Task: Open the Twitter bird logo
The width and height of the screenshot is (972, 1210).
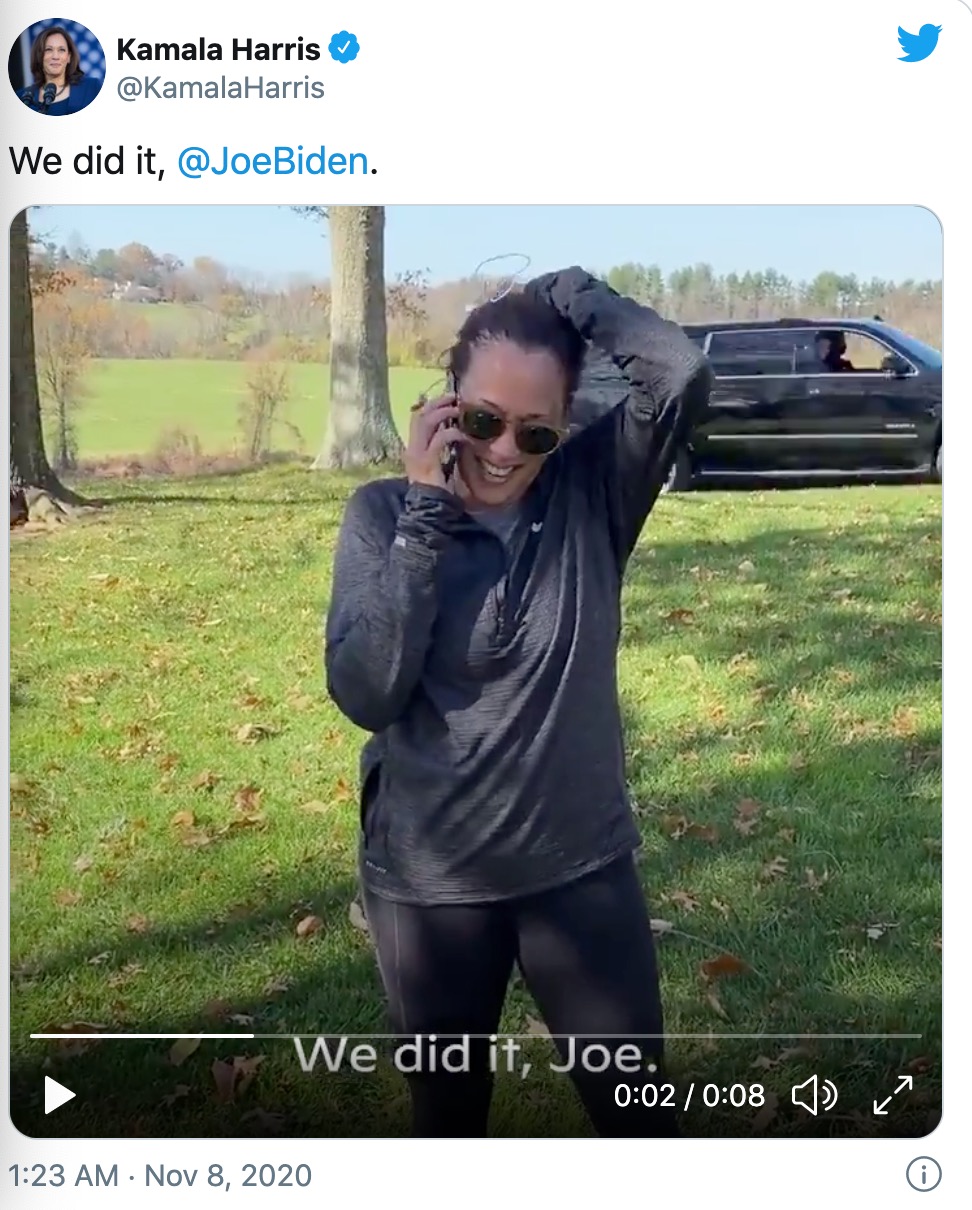Action: pyautogui.click(x=919, y=43)
